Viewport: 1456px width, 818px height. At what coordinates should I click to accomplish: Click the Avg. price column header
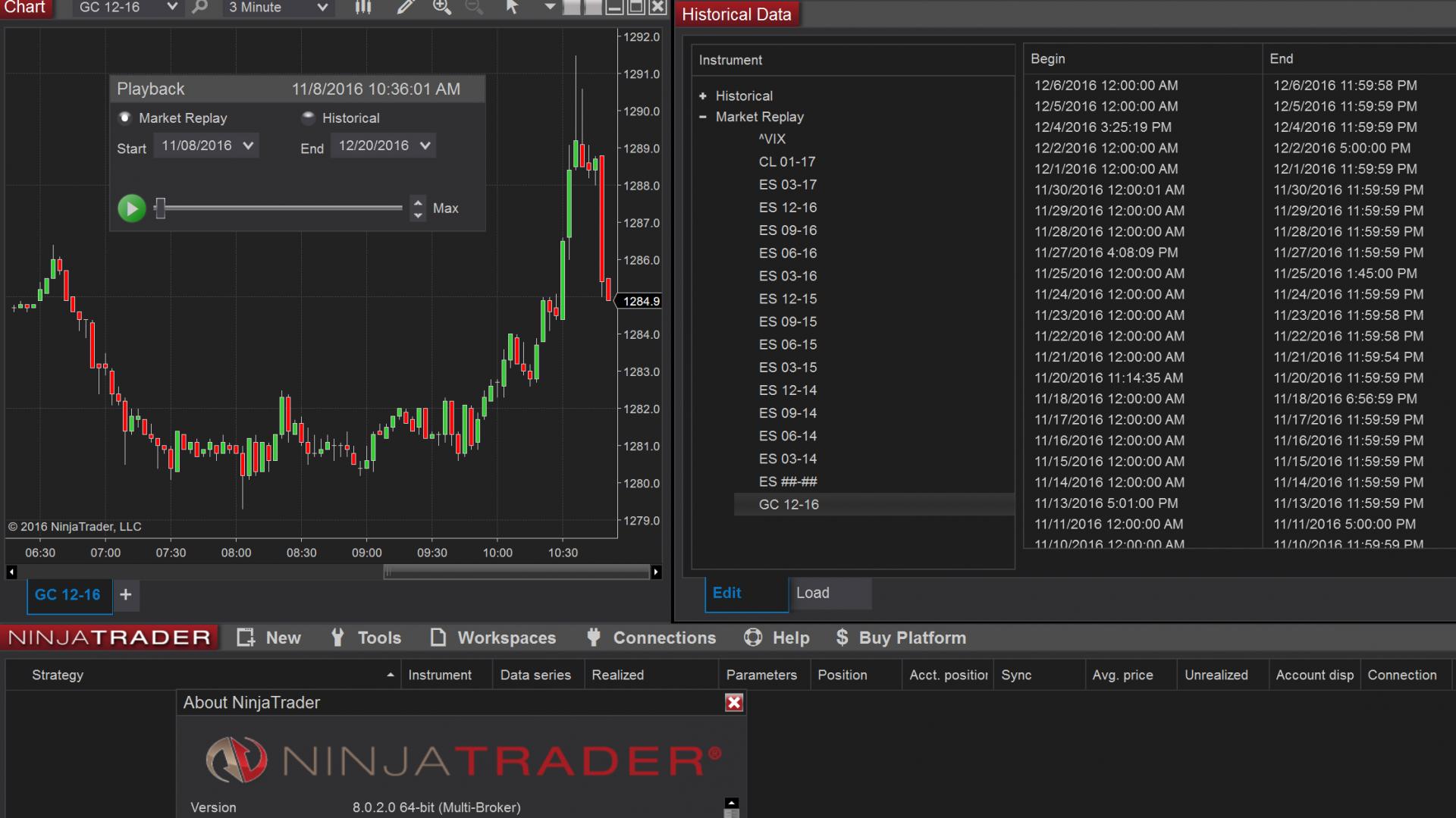pyautogui.click(x=1131, y=675)
